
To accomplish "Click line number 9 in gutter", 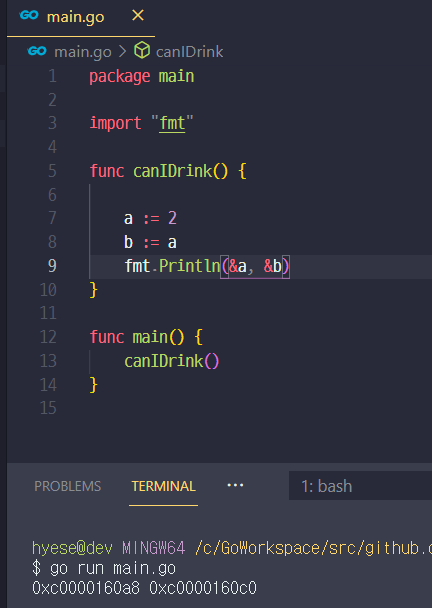I will pos(52,266).
